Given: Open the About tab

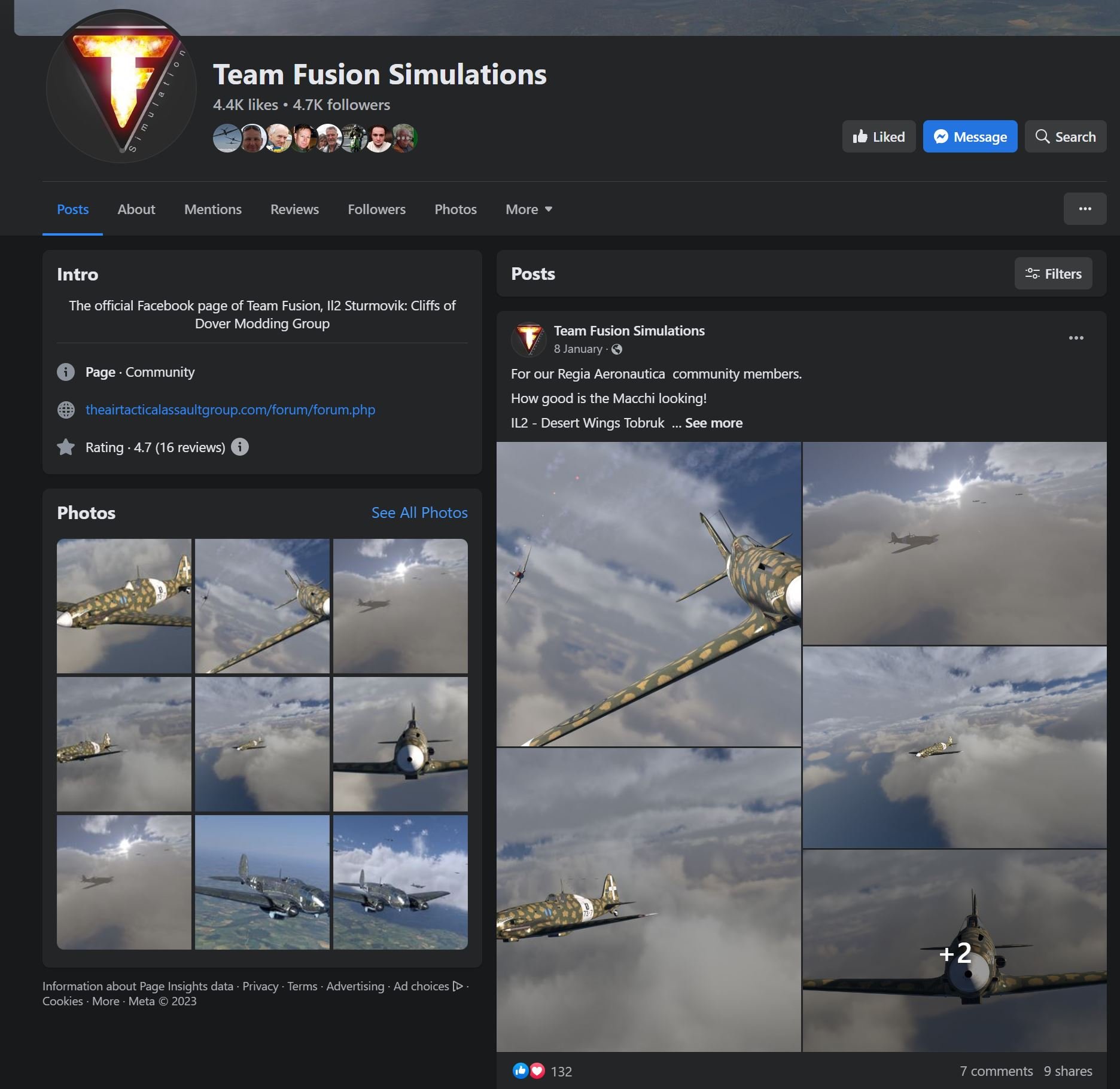Looking at the screenshot, I should [x=136, y=209].
